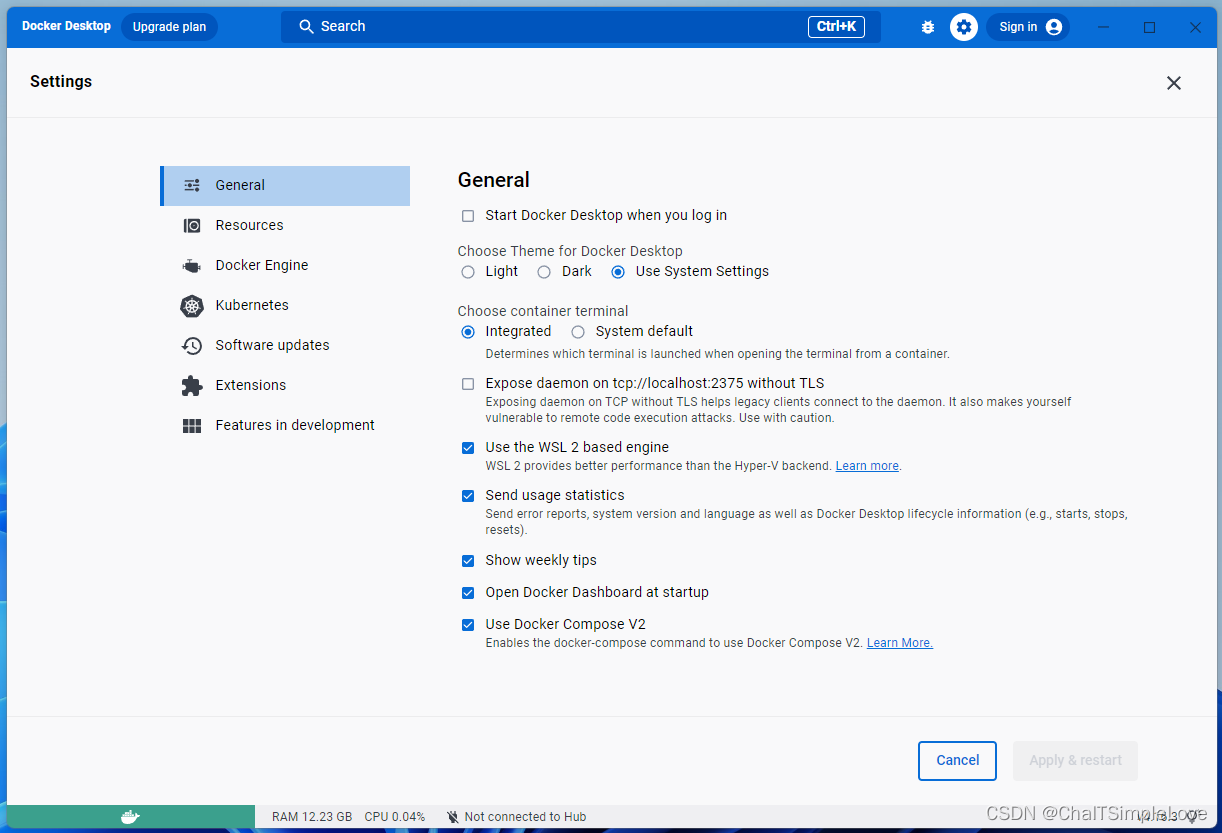1222x833 pixels.
Task: Click the General sliders icon in sidebar
Action: (192, 185)
